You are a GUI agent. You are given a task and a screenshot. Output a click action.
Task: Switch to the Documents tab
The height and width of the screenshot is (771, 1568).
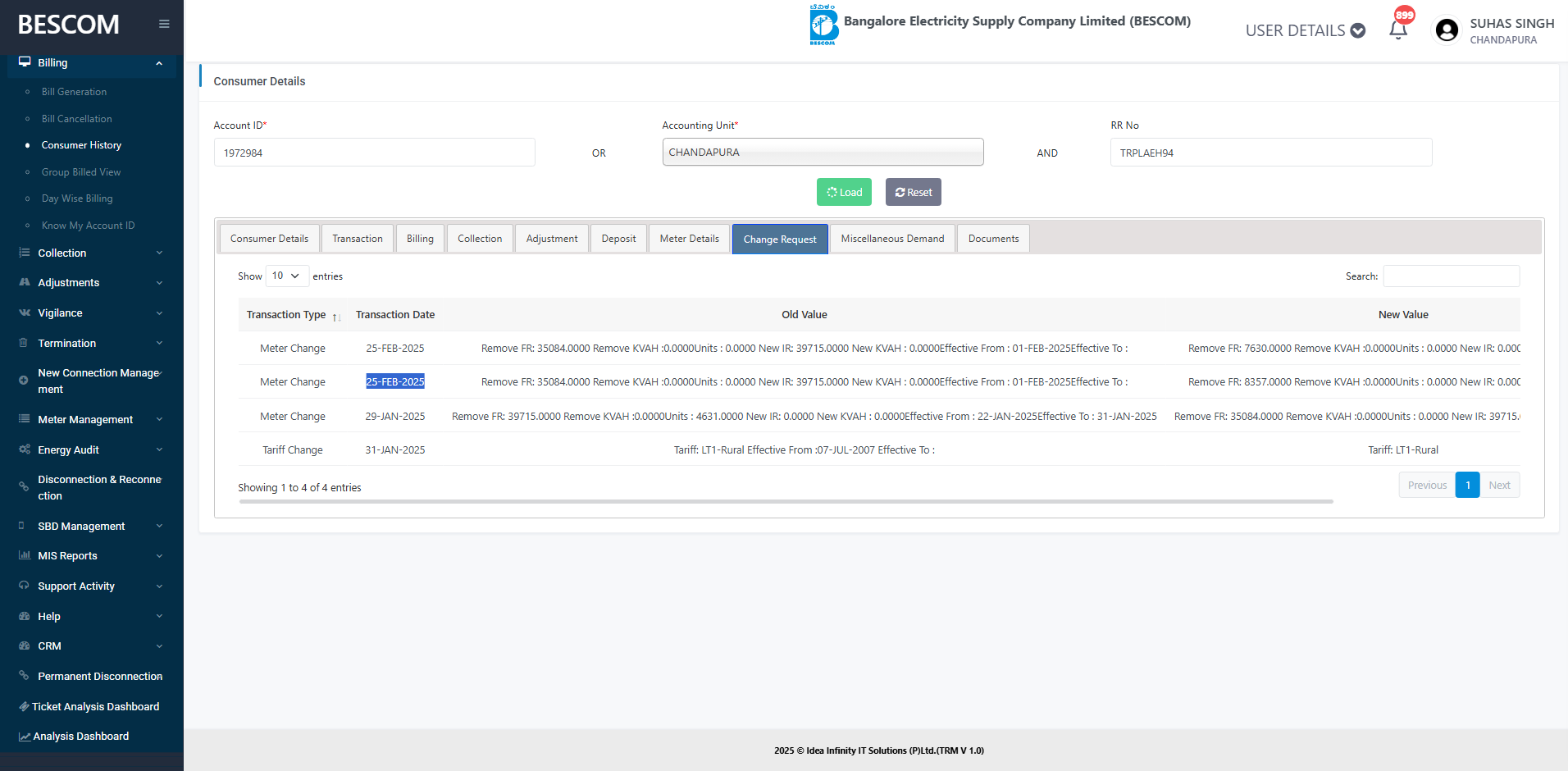(993, 239)
